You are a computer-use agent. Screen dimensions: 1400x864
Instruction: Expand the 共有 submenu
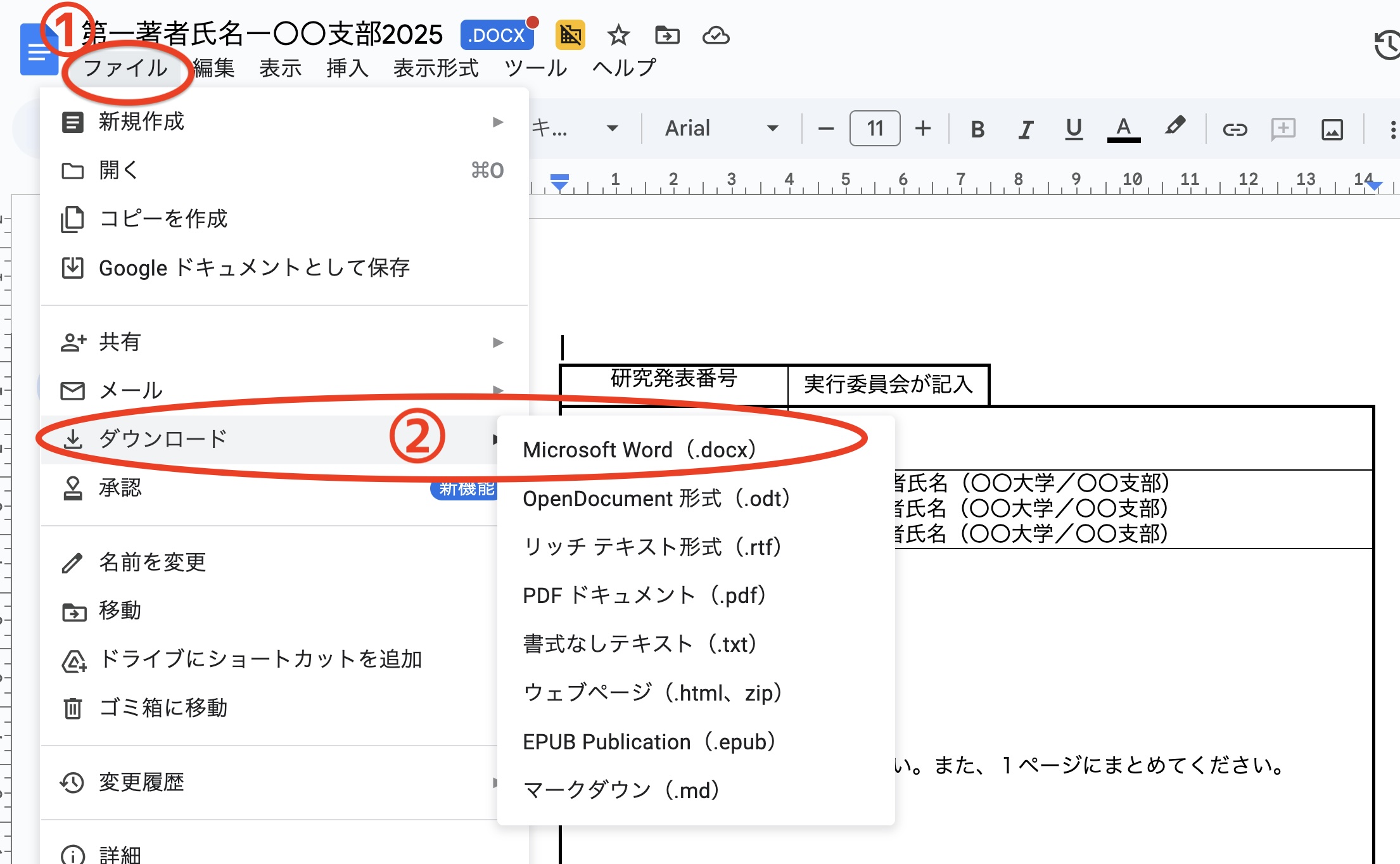(x=284, y=342)
